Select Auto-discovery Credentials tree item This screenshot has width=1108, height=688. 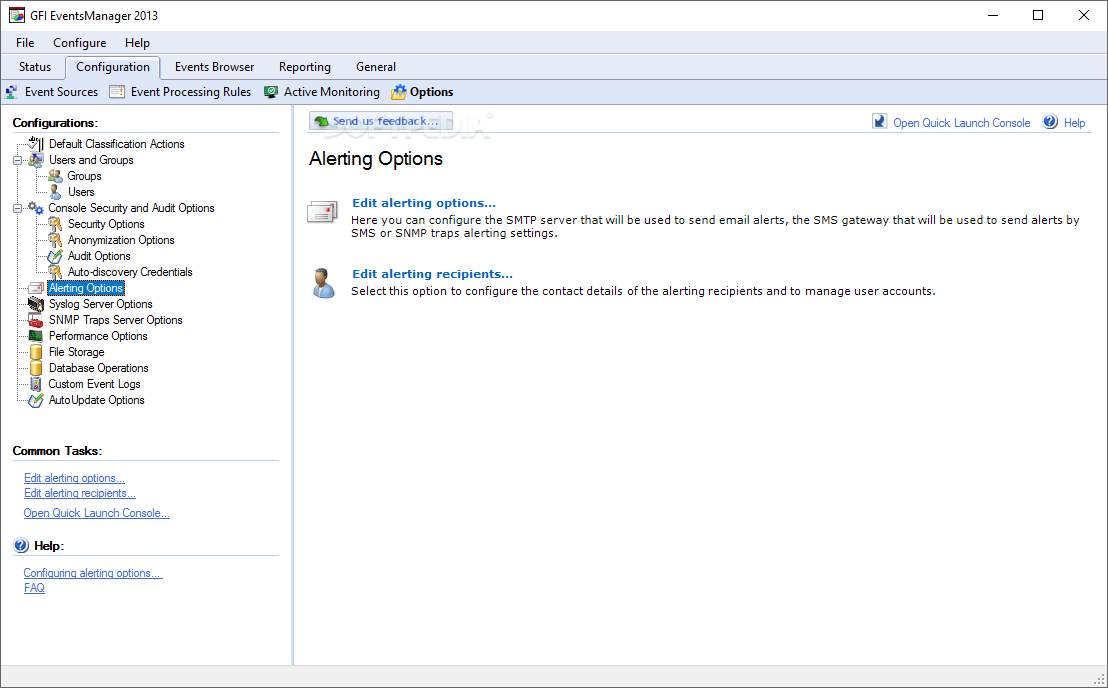130,272
